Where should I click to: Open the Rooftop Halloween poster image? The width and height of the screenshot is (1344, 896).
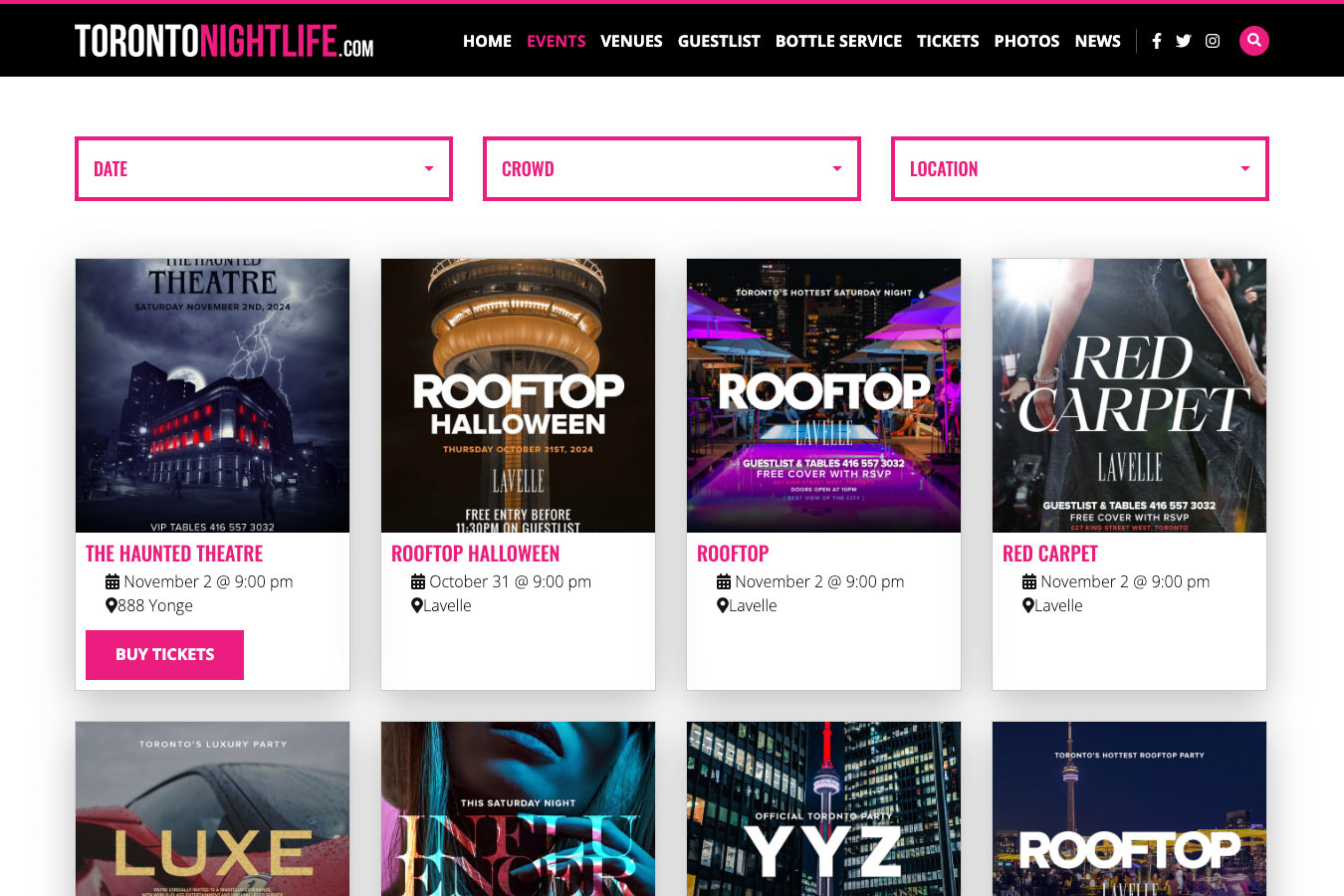(x=518, y=395)
